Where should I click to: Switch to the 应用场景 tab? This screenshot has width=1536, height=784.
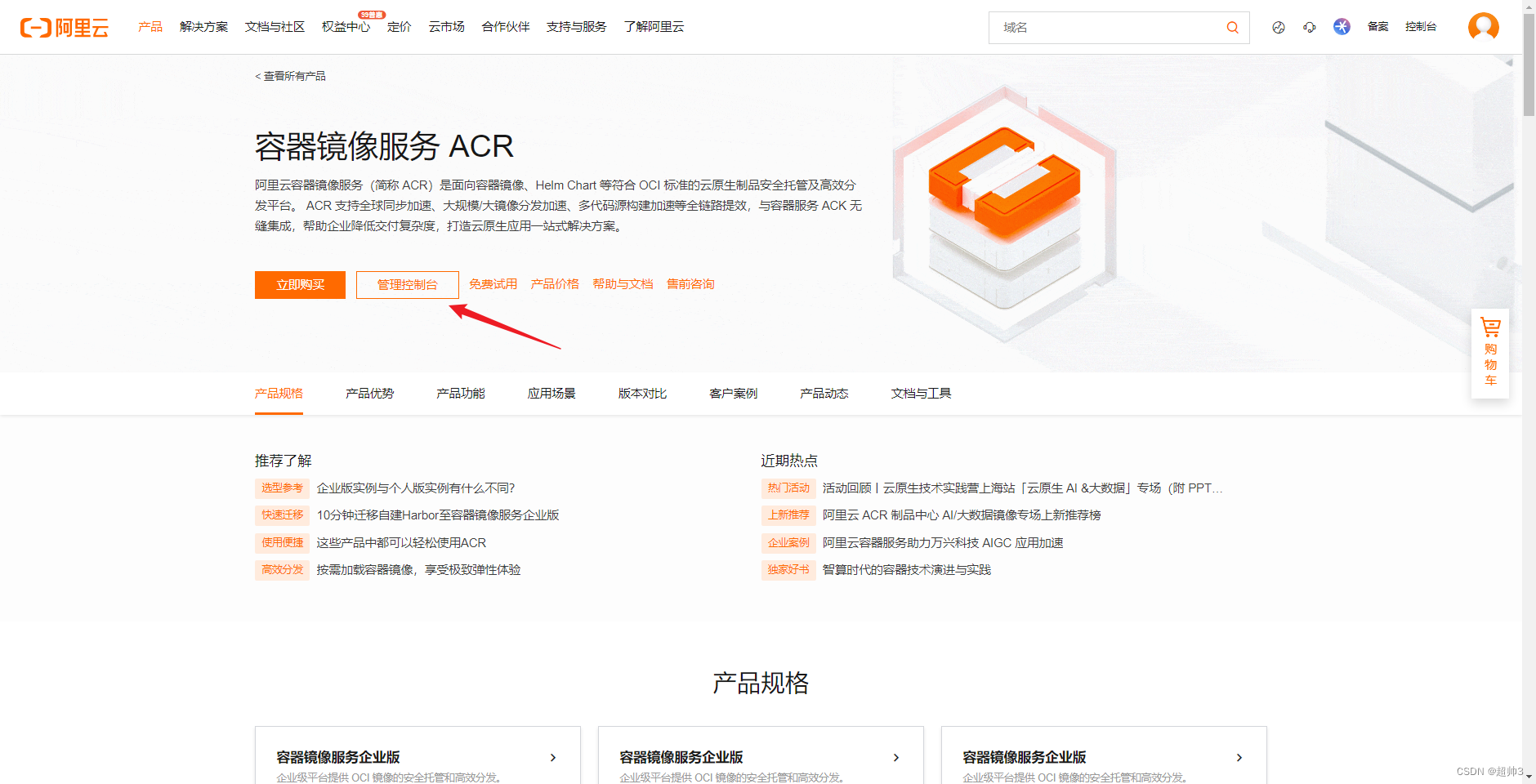(551, 394)
